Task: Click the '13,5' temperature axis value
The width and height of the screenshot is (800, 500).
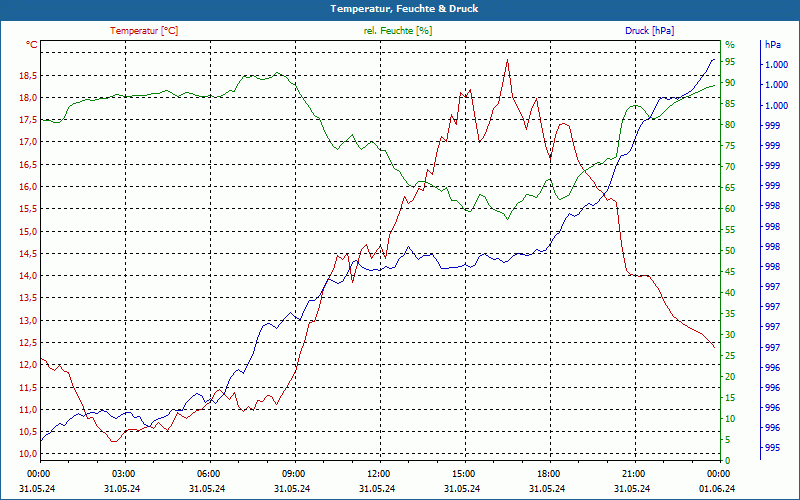Action: pos(28,298)
